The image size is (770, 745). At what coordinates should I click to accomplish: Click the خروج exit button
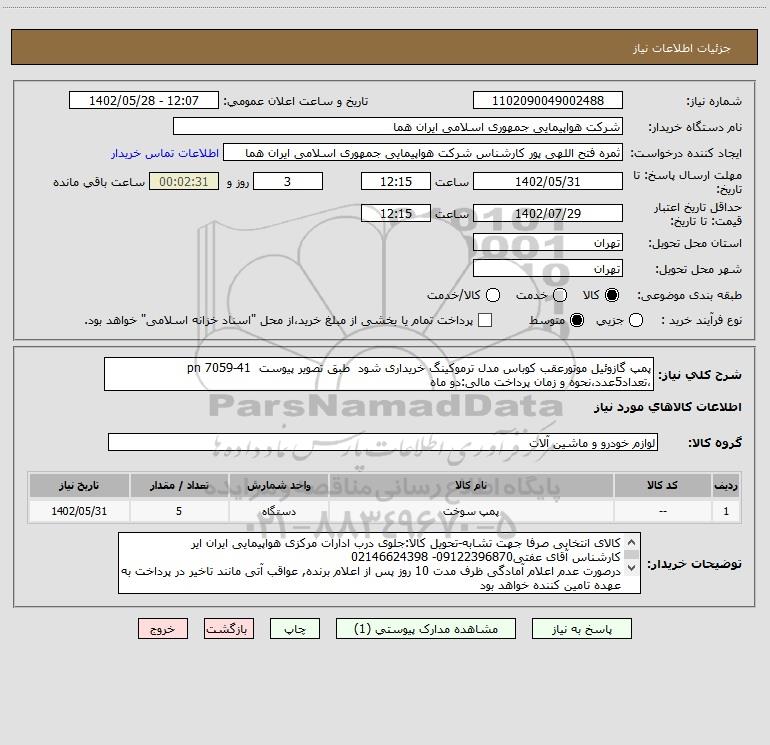point(163,629)
